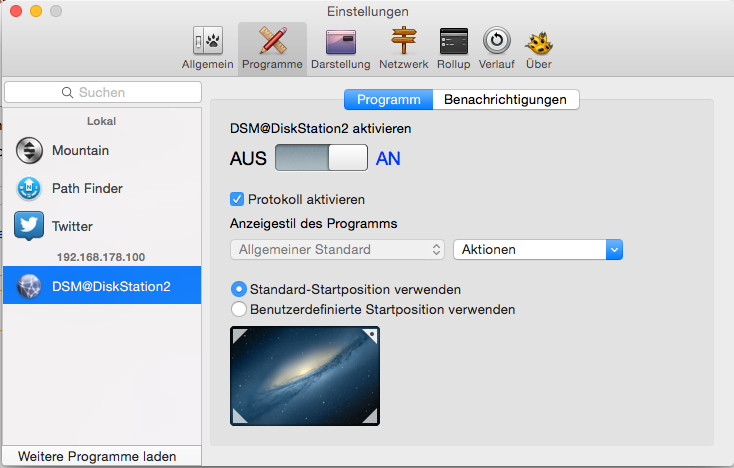Click the galaxy start position preview

coord(305,376)
